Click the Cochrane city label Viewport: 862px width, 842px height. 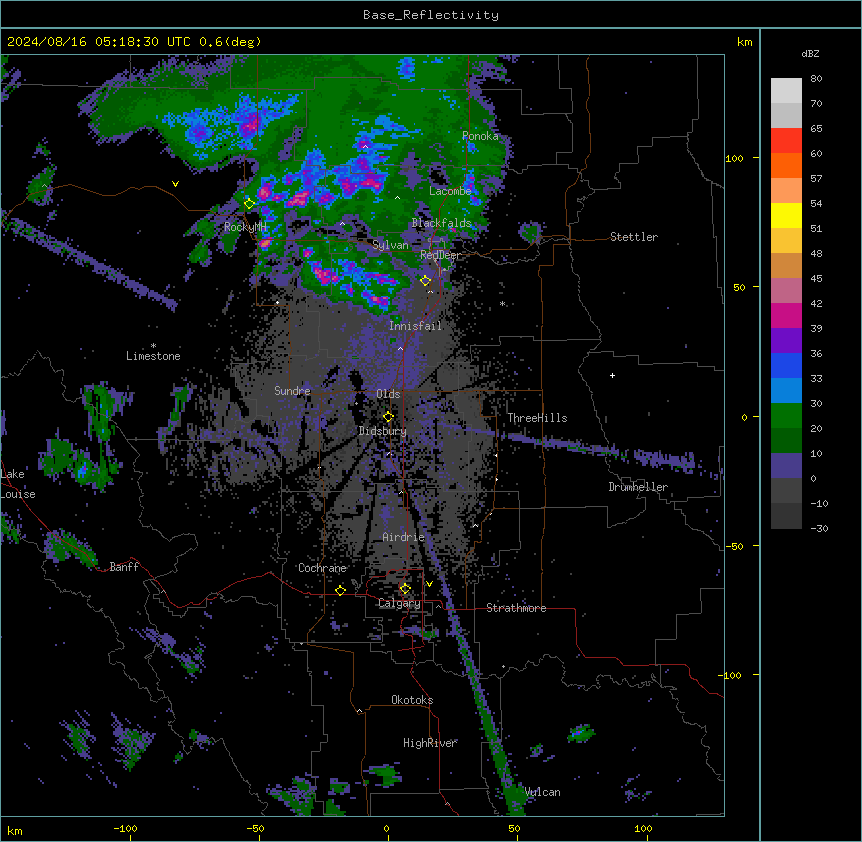tap(322, 568)
